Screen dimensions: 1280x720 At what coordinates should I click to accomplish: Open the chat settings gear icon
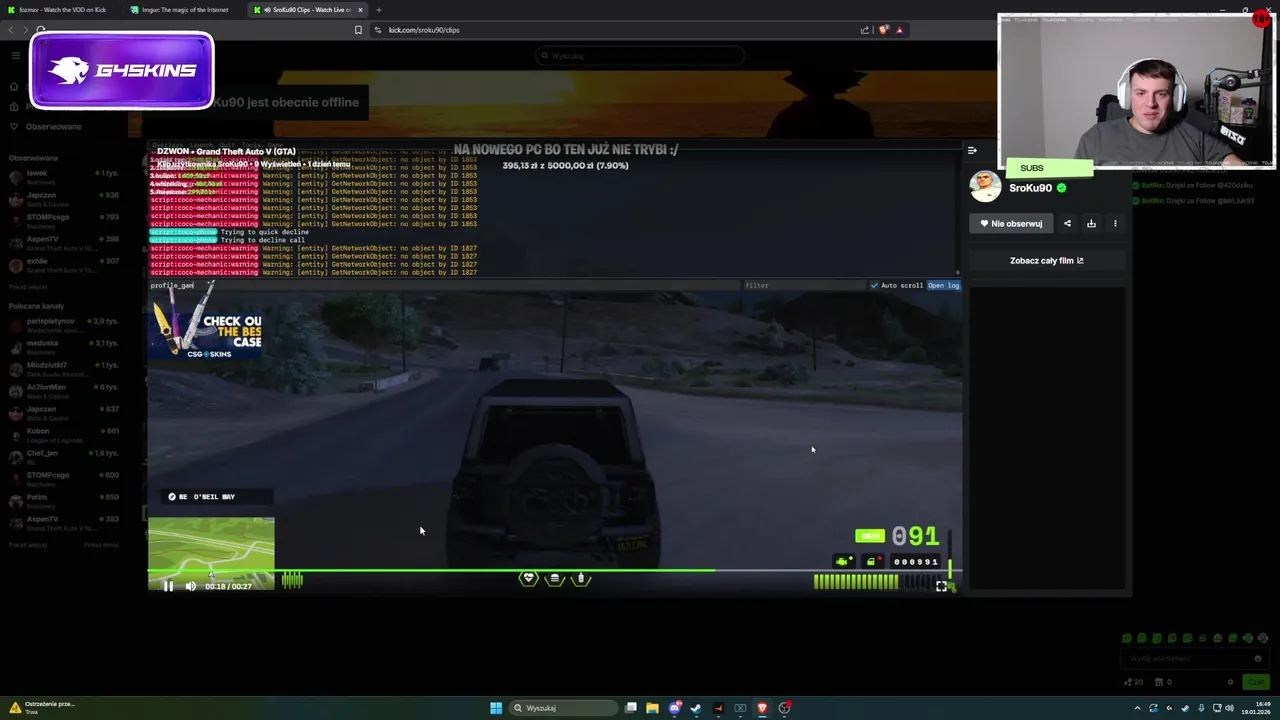click(x=1231, y=682)
